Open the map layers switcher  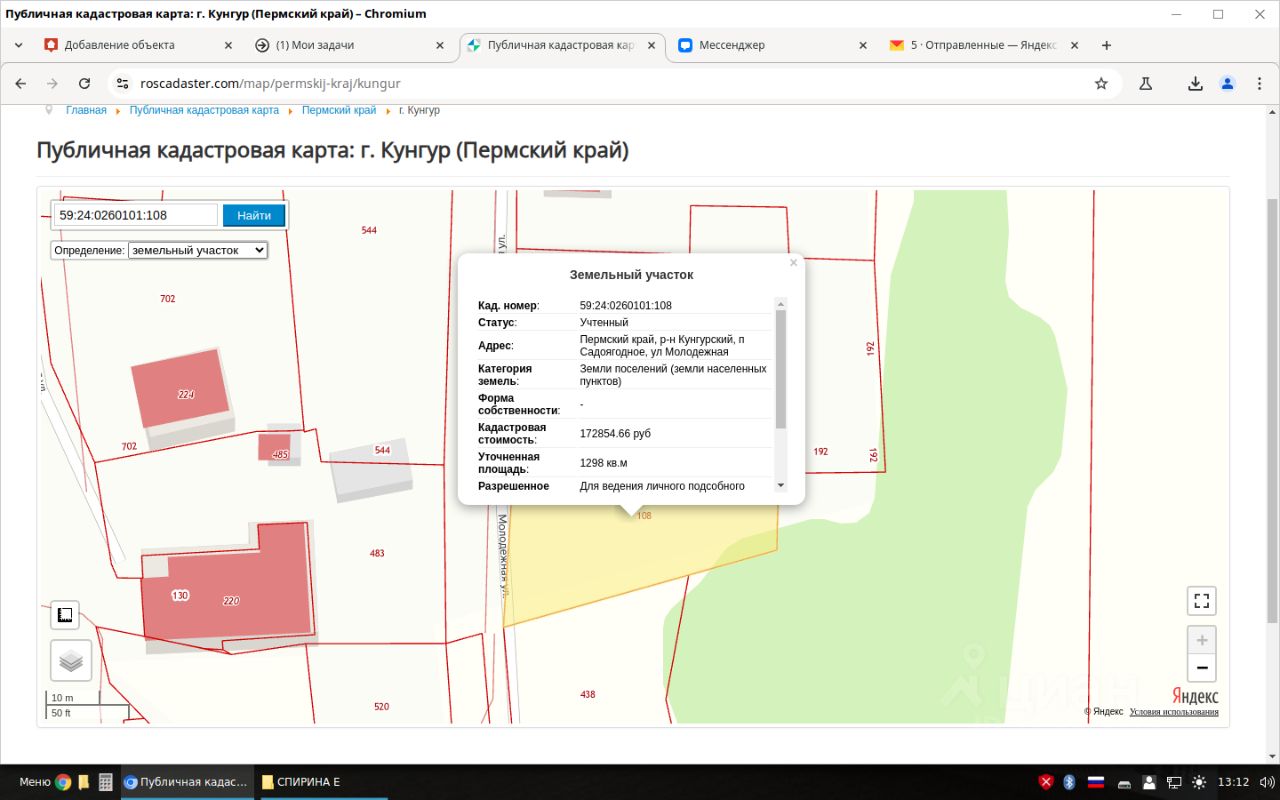(x=71, y=661)
